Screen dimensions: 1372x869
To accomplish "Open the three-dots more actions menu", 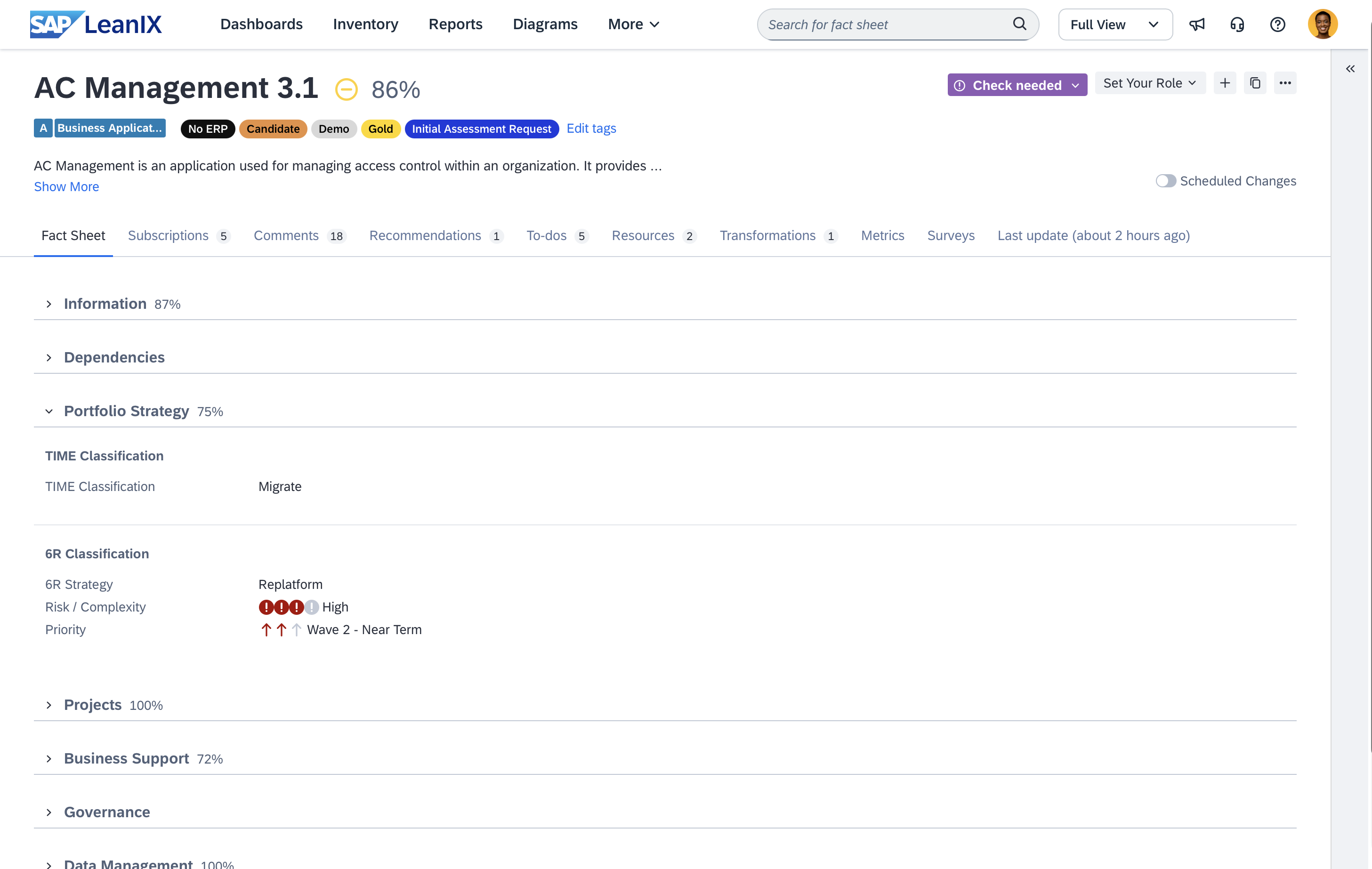I will pyautogui.click(x=1285, y=83).
